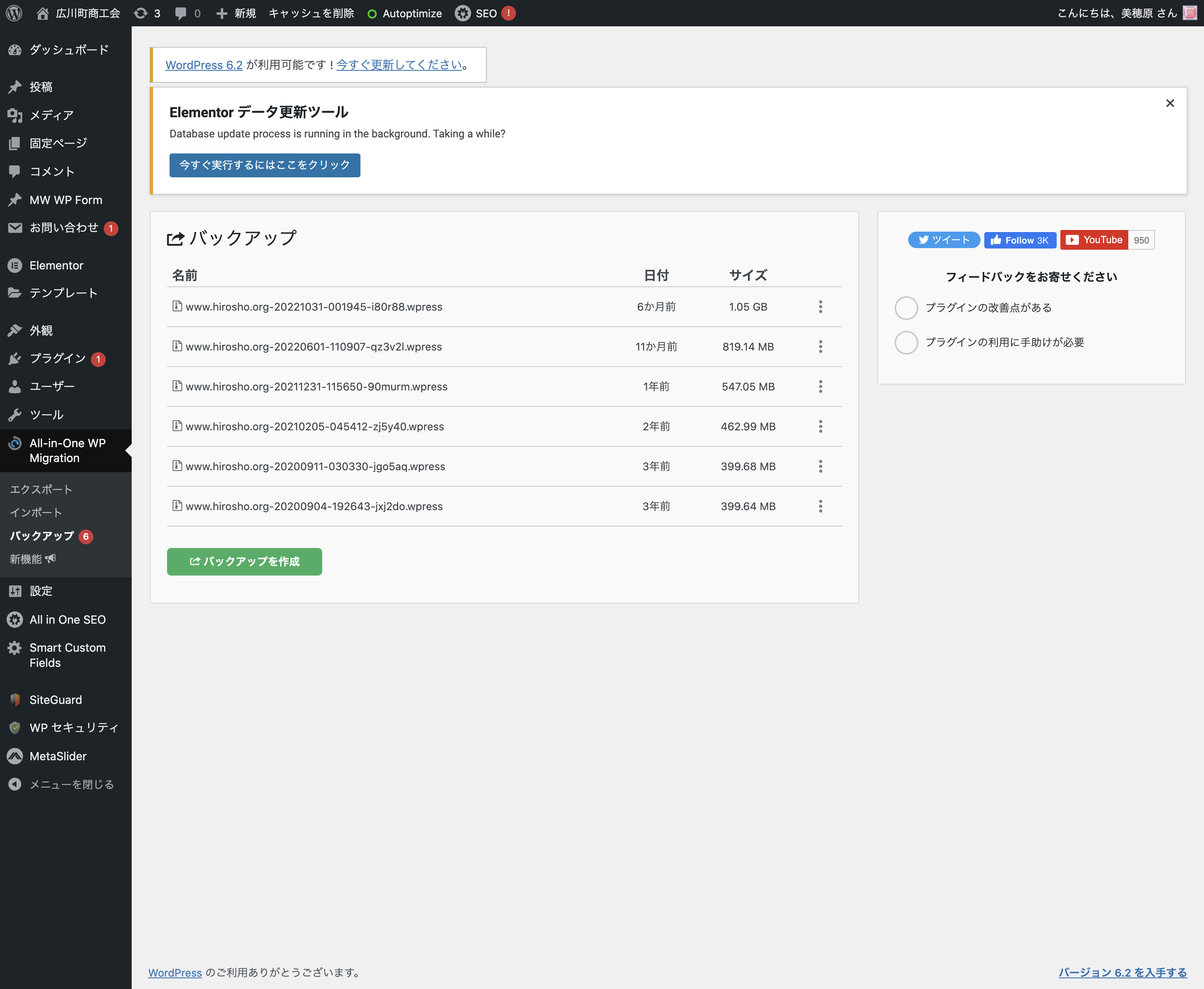Open WP セキュリティ in the sidebar
This screenshot has width=1204, height=989.
click(65, 727)
